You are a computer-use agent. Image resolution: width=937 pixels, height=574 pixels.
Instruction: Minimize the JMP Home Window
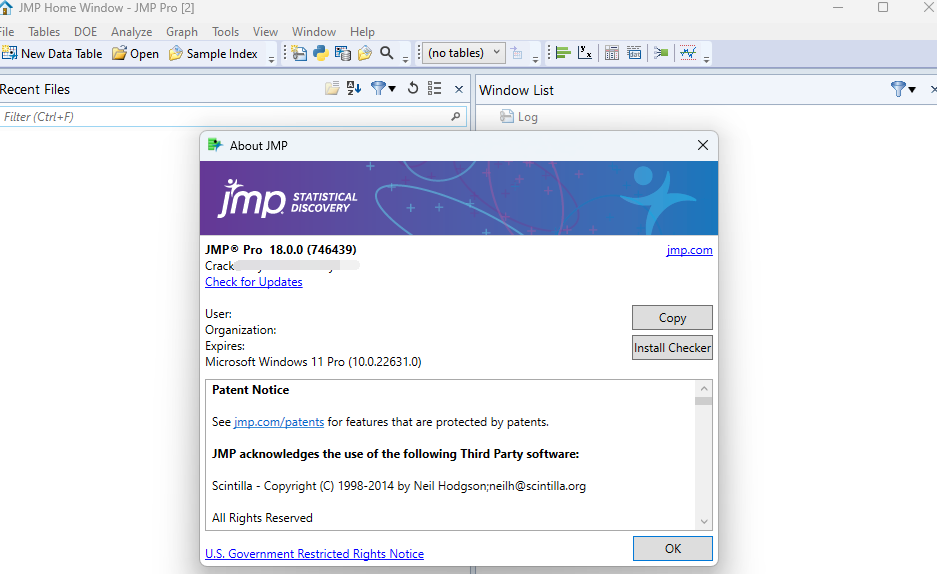pos(838,8)
